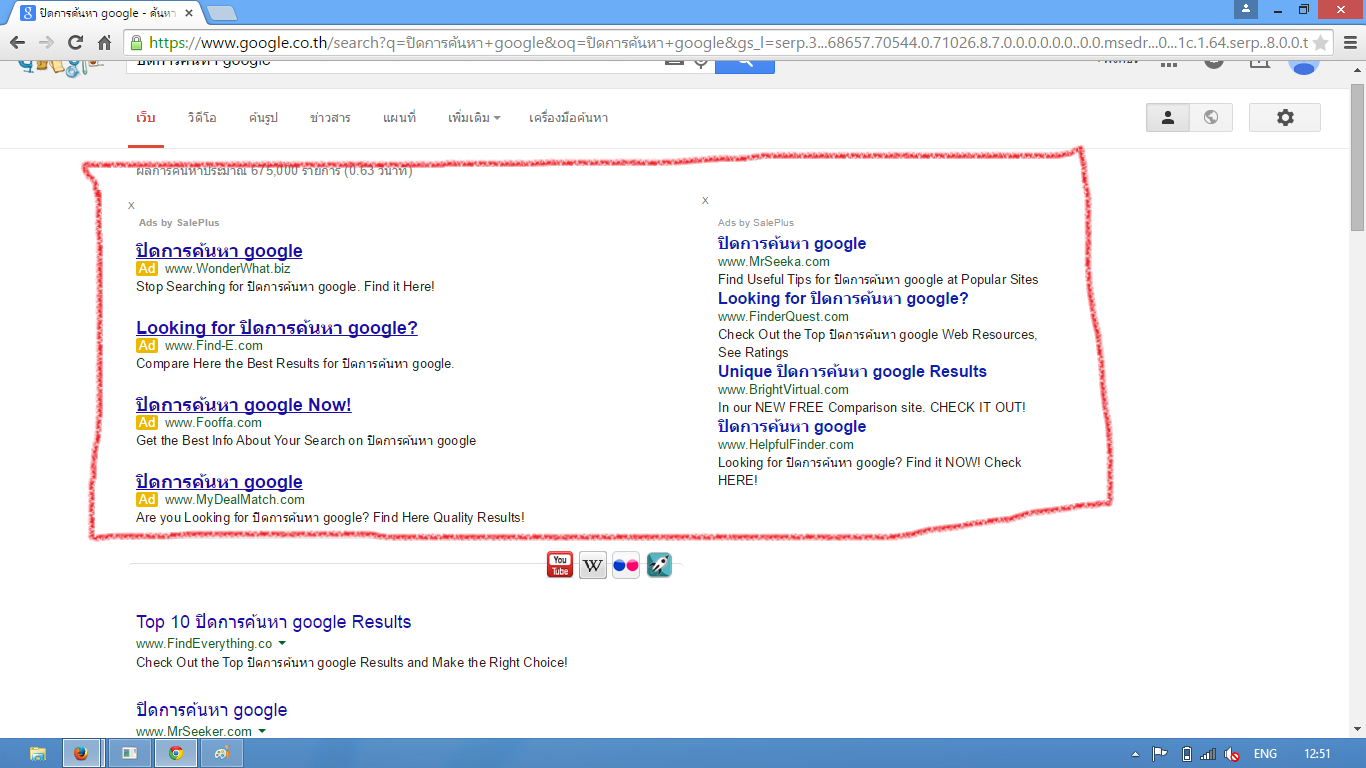Image resolution: width=1366 pixels, height=768 pixels.
Task: Click the 'Compare Here the Best Results' text
Action: pyautogui.click(x=295, y=364)
